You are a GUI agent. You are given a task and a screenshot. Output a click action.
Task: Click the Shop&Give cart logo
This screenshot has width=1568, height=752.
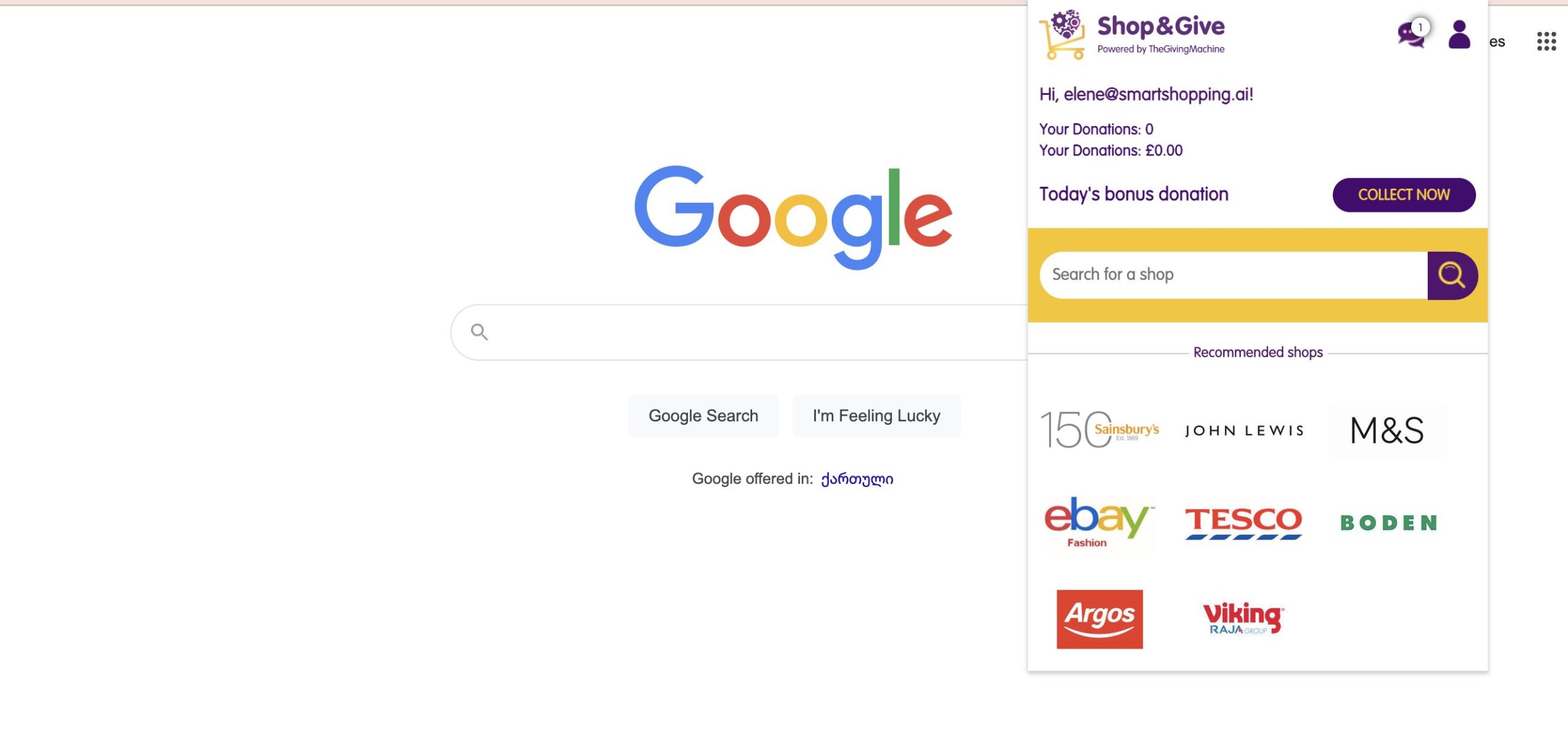coord(1063,34)
